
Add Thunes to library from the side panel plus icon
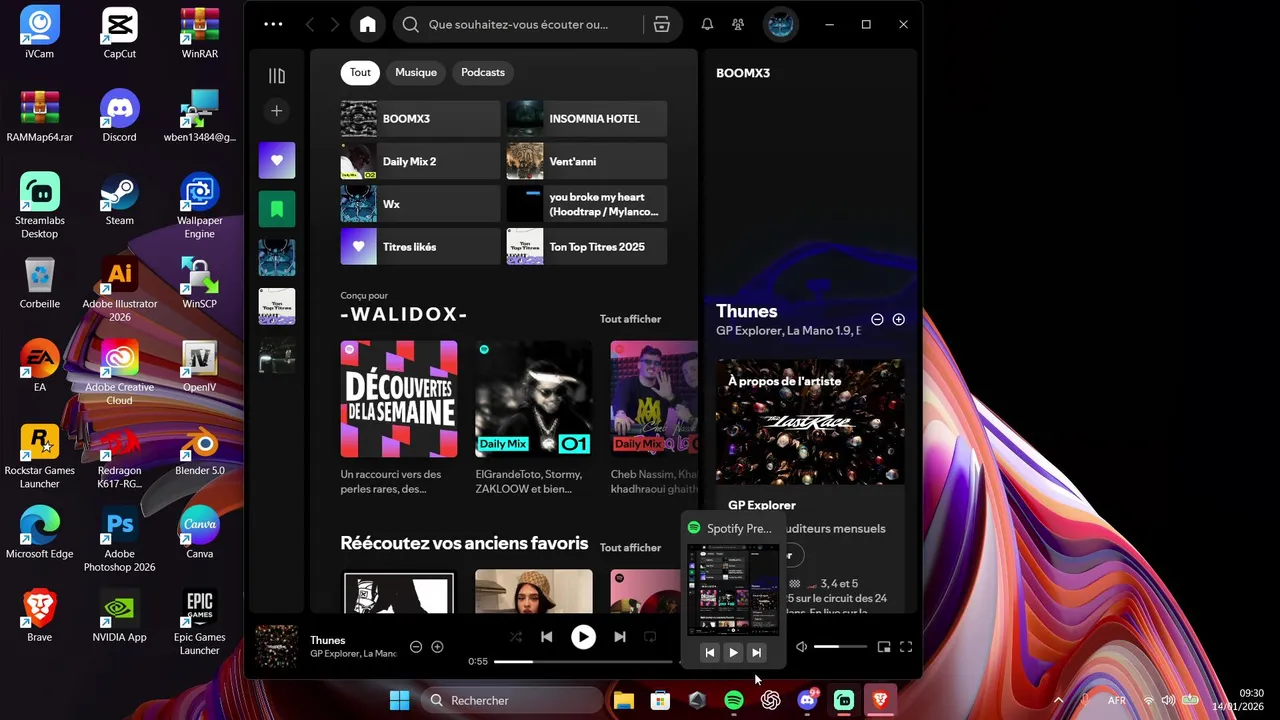coord(898,320)
